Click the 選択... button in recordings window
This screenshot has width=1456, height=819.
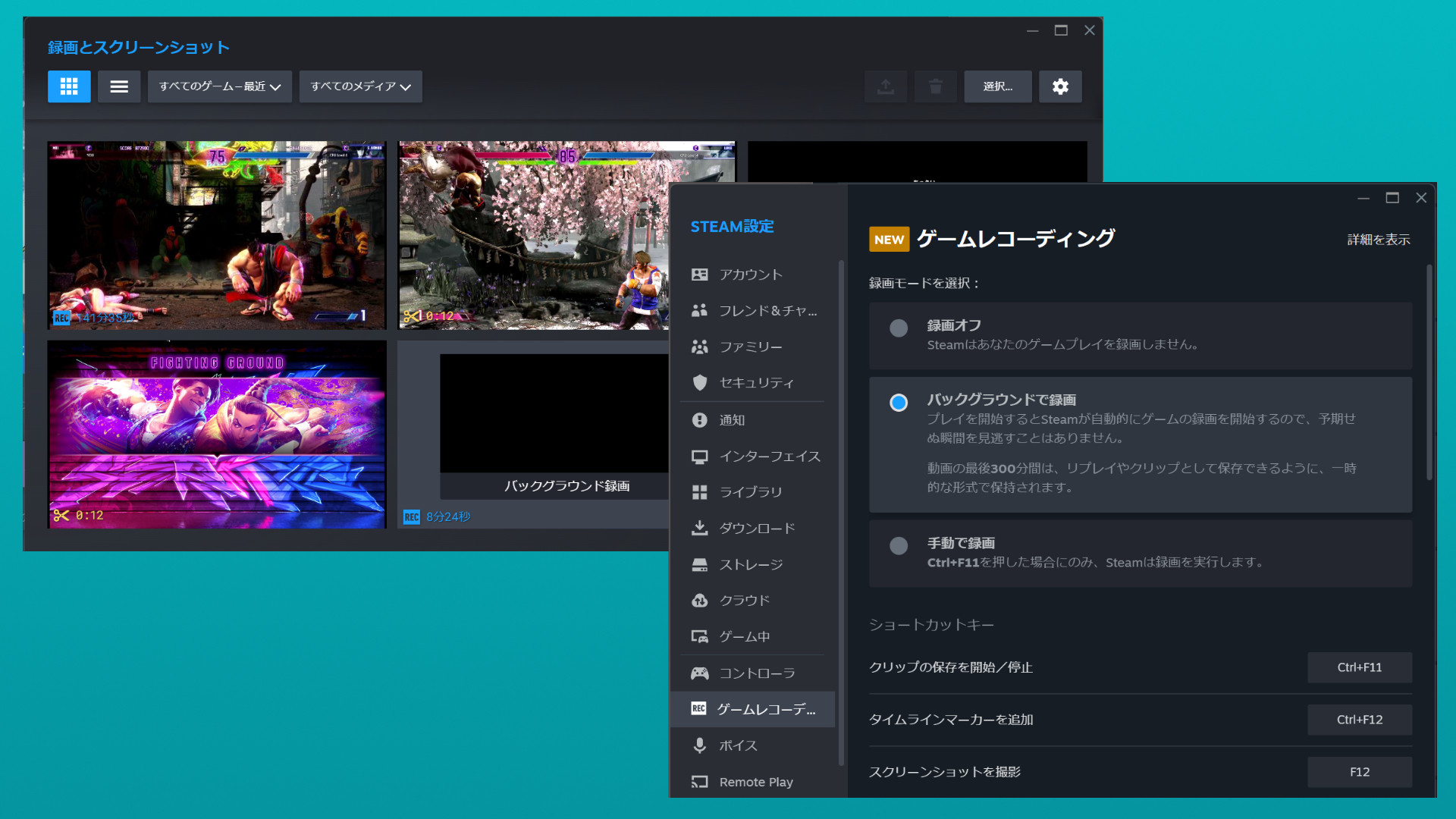tap(998, 86)
